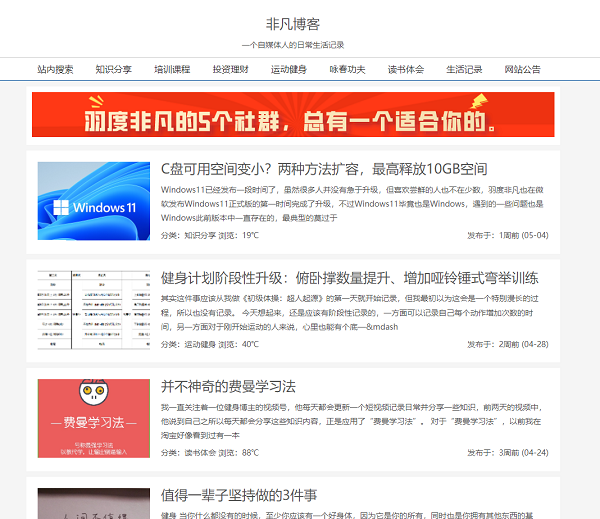Open article 健身计划阶段性升级
This screenshot has width=600, height=519.
coord(350,278)
